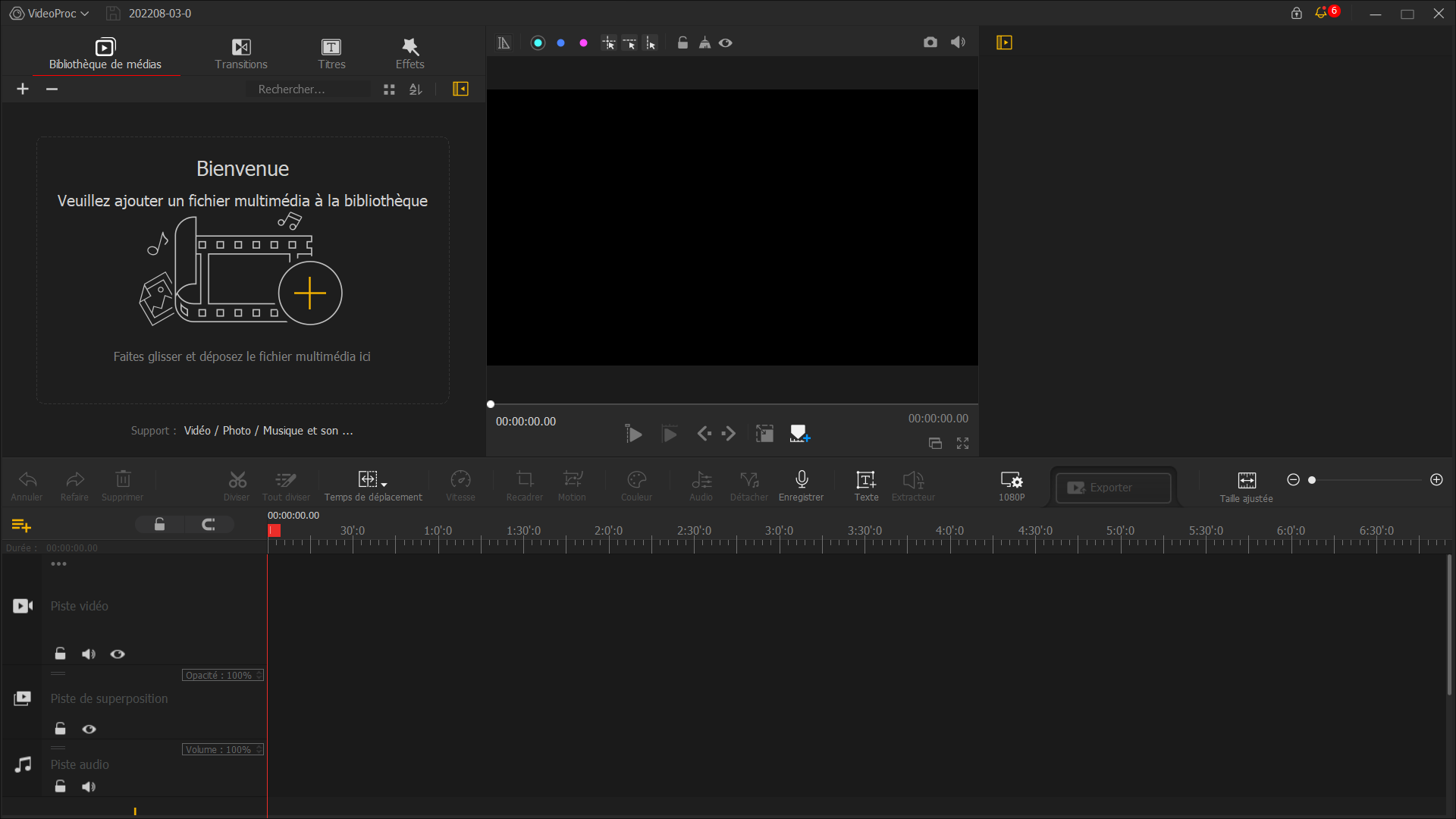The width and height of the screenshot is (1456, 819).
Task: Add text with the Texte tool
Action: tap(866, 486)
